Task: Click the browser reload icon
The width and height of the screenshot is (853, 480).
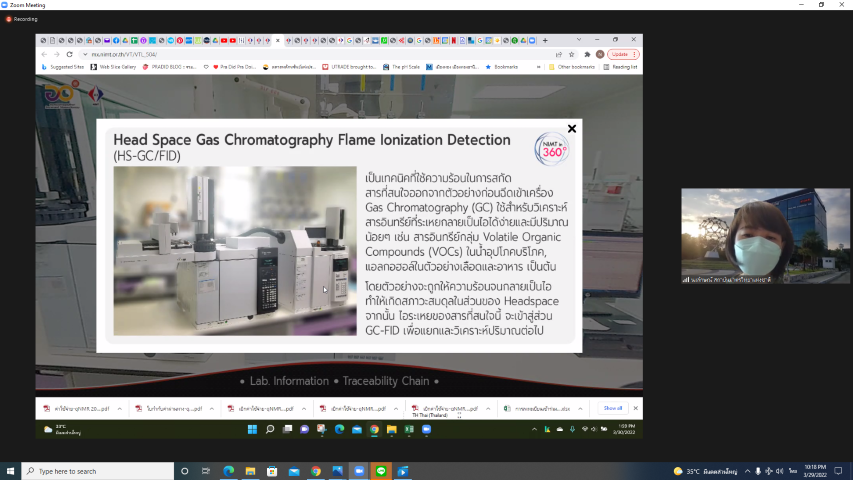Action: (70, 54)
